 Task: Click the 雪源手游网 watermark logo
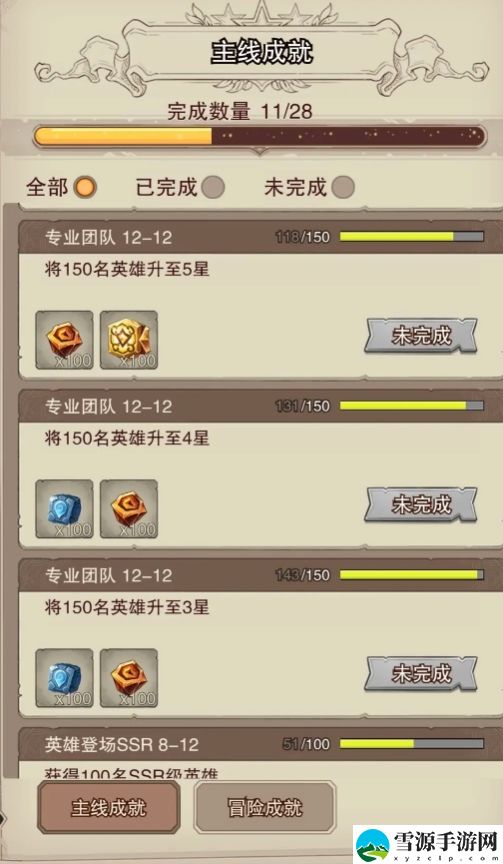pyautogui.click(x=428, y=845)
